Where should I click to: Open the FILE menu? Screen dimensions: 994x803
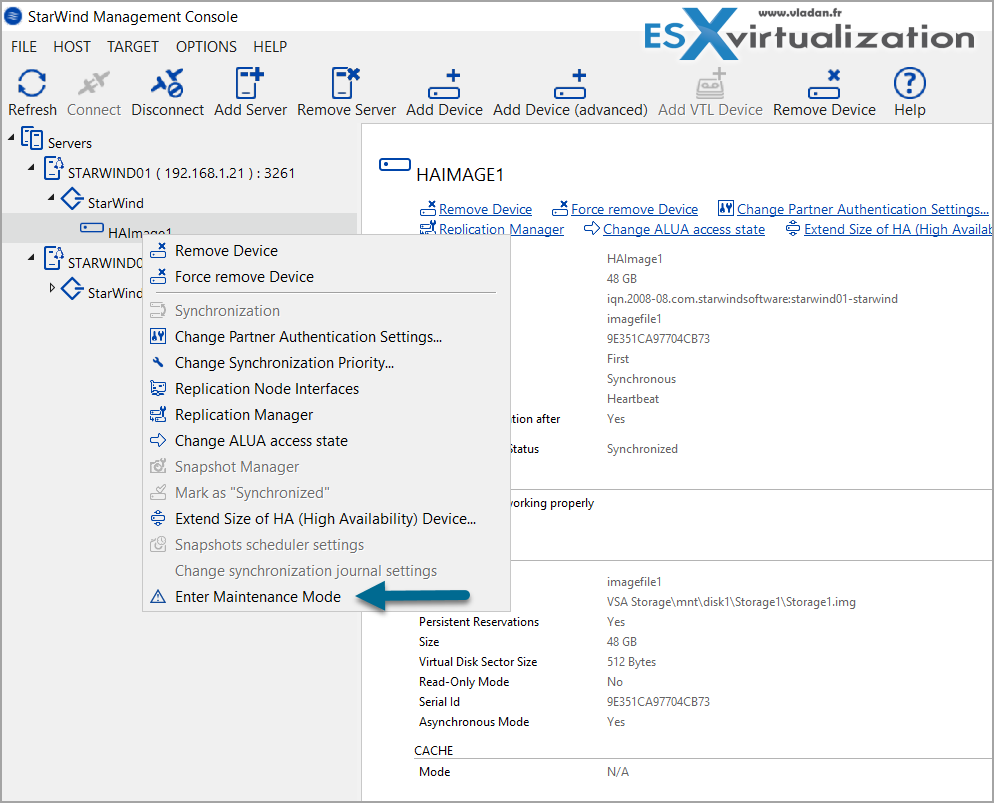(24, 47)
